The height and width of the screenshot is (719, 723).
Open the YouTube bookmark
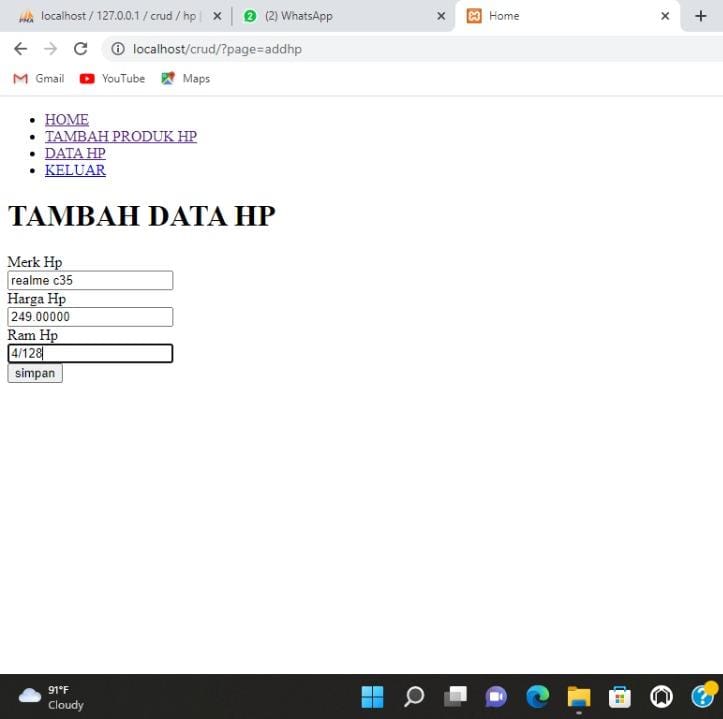[x=112, y=78]
